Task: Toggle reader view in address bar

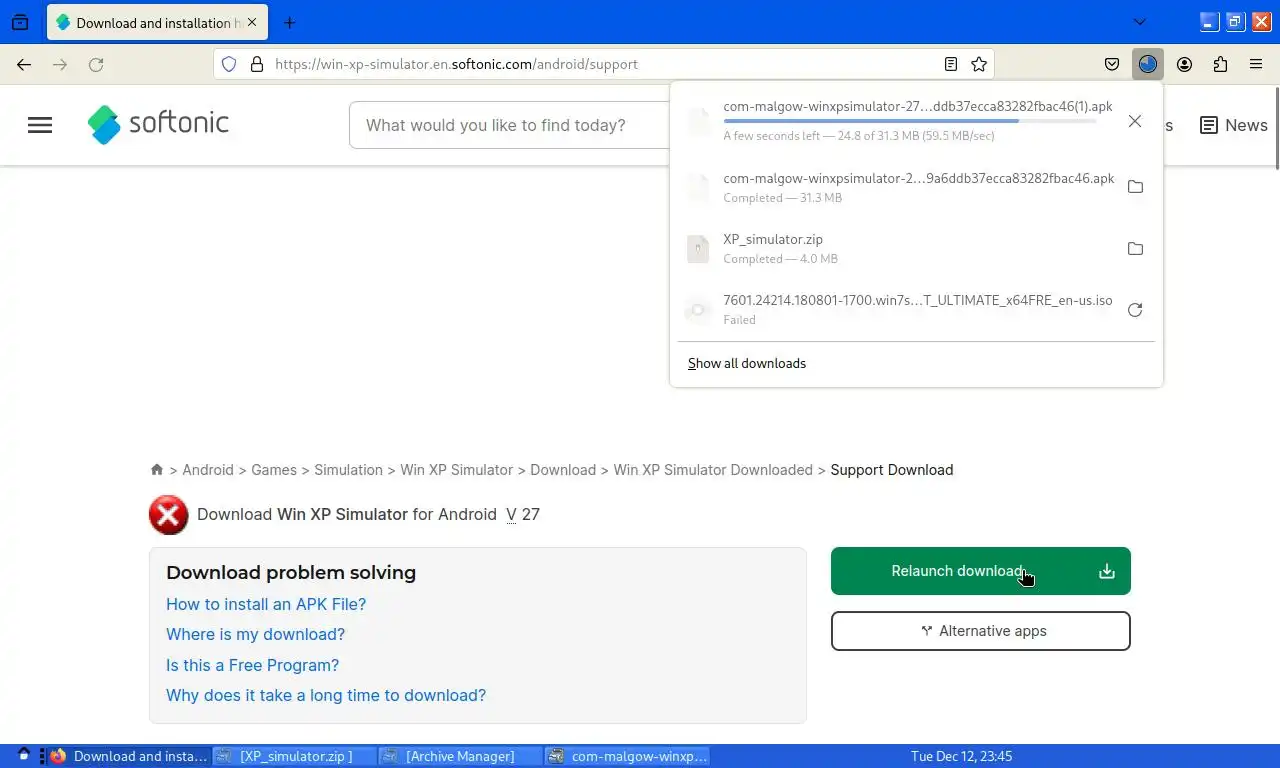Action: [951, 64]
